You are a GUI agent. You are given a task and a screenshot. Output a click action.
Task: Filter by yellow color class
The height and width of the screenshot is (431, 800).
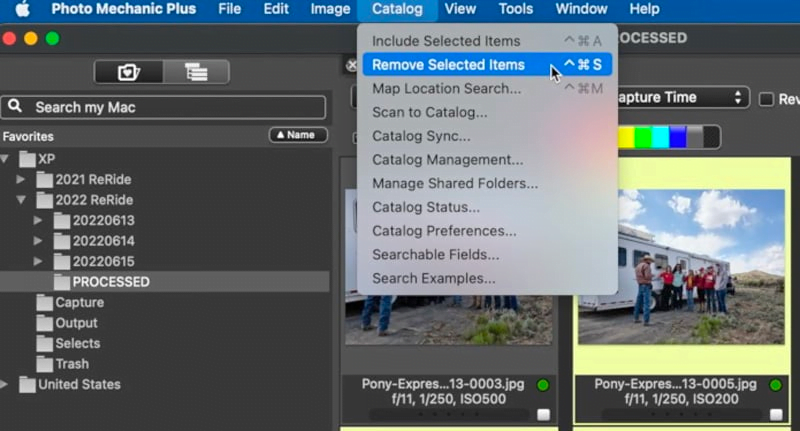[x=626, y=138]
